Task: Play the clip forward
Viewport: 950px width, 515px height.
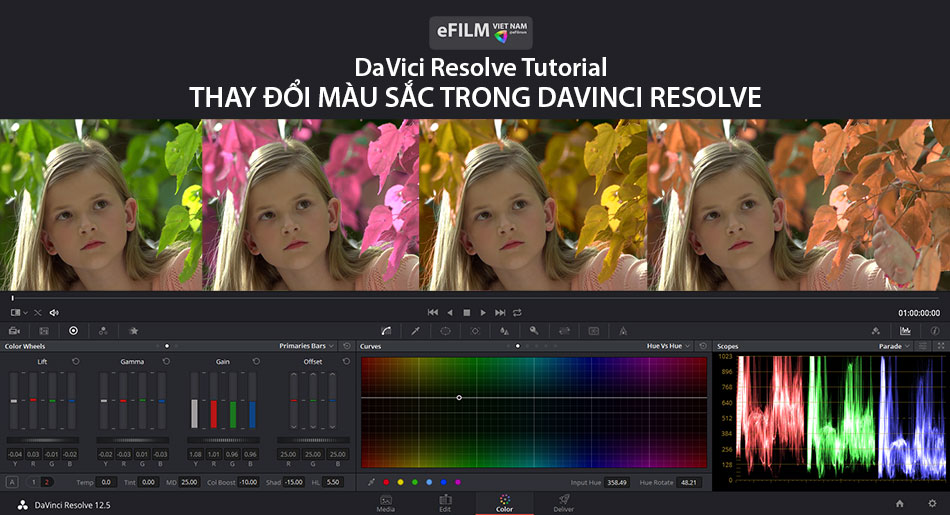Action: tap(483, 313)
